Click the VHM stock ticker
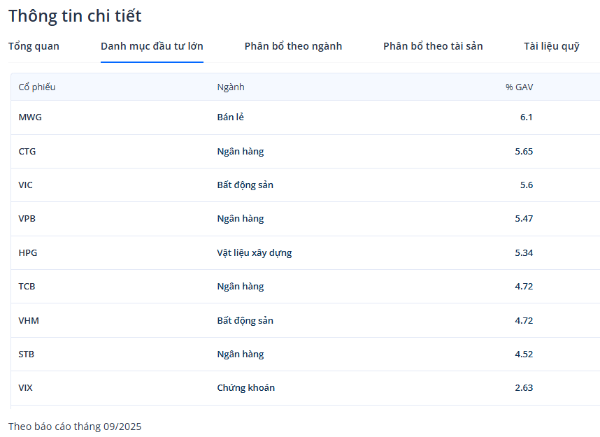 point(29,321)
